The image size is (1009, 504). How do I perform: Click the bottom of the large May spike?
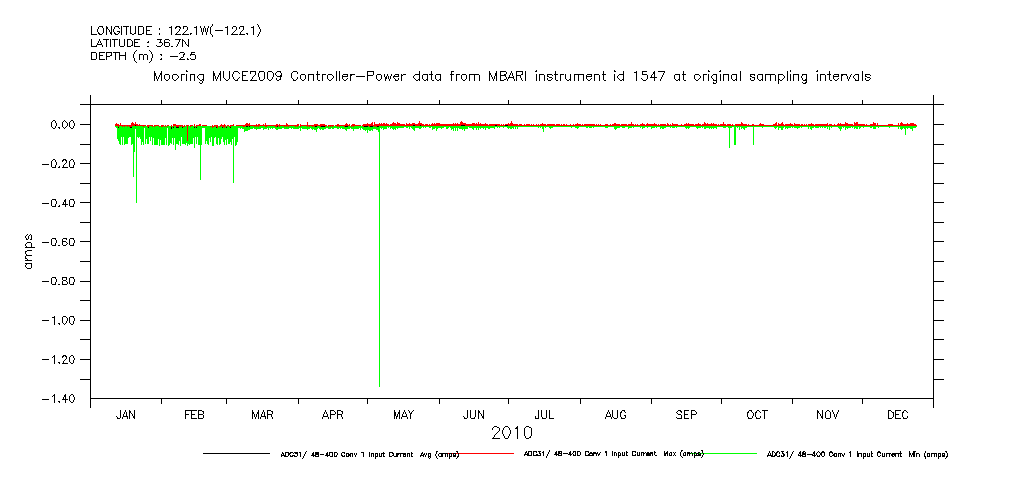pyautogui.click(x=379, y=385)
